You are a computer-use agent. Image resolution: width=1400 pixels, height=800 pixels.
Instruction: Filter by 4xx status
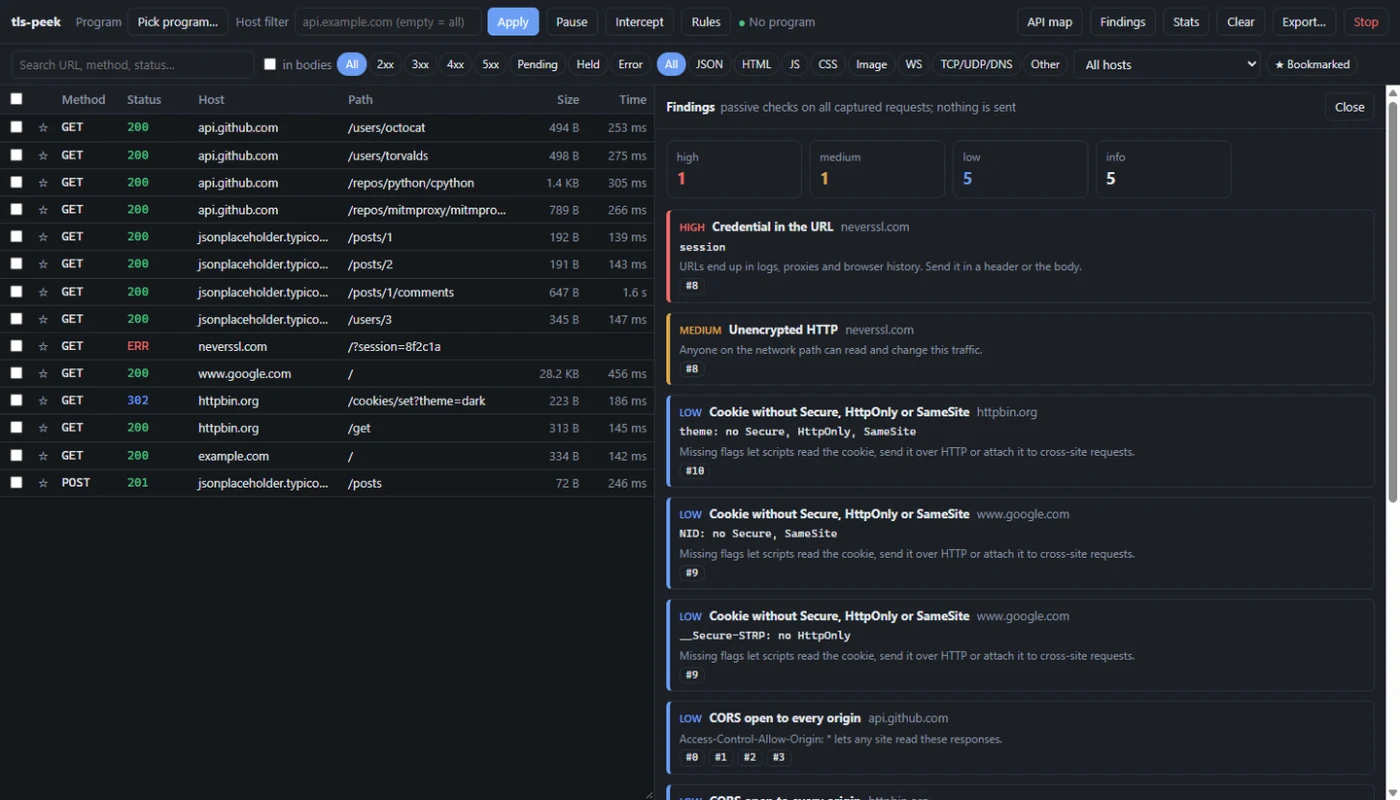(x=455, y=64)
